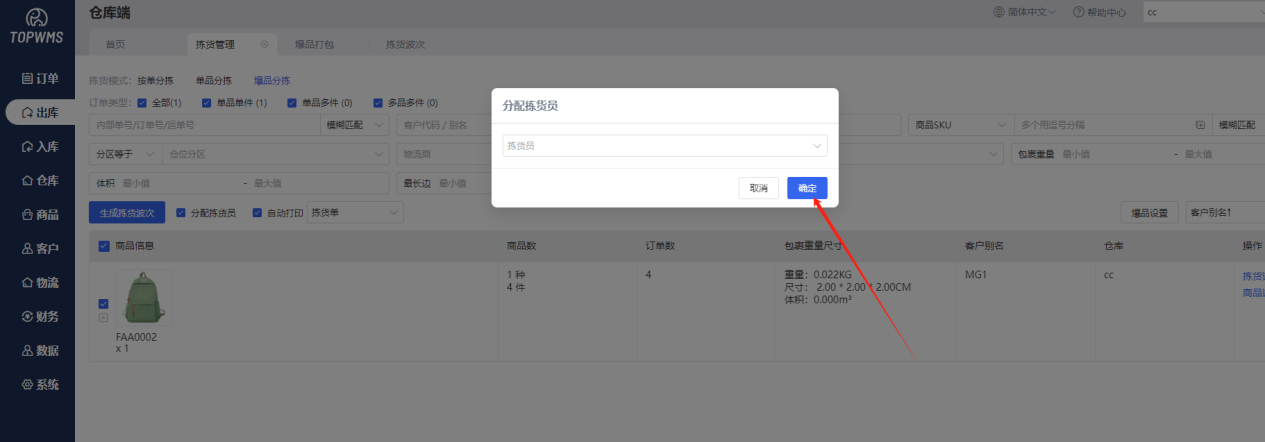Click the TOPWMS logo
This screenshot has width=1265, height=442.
click(36, 25)
